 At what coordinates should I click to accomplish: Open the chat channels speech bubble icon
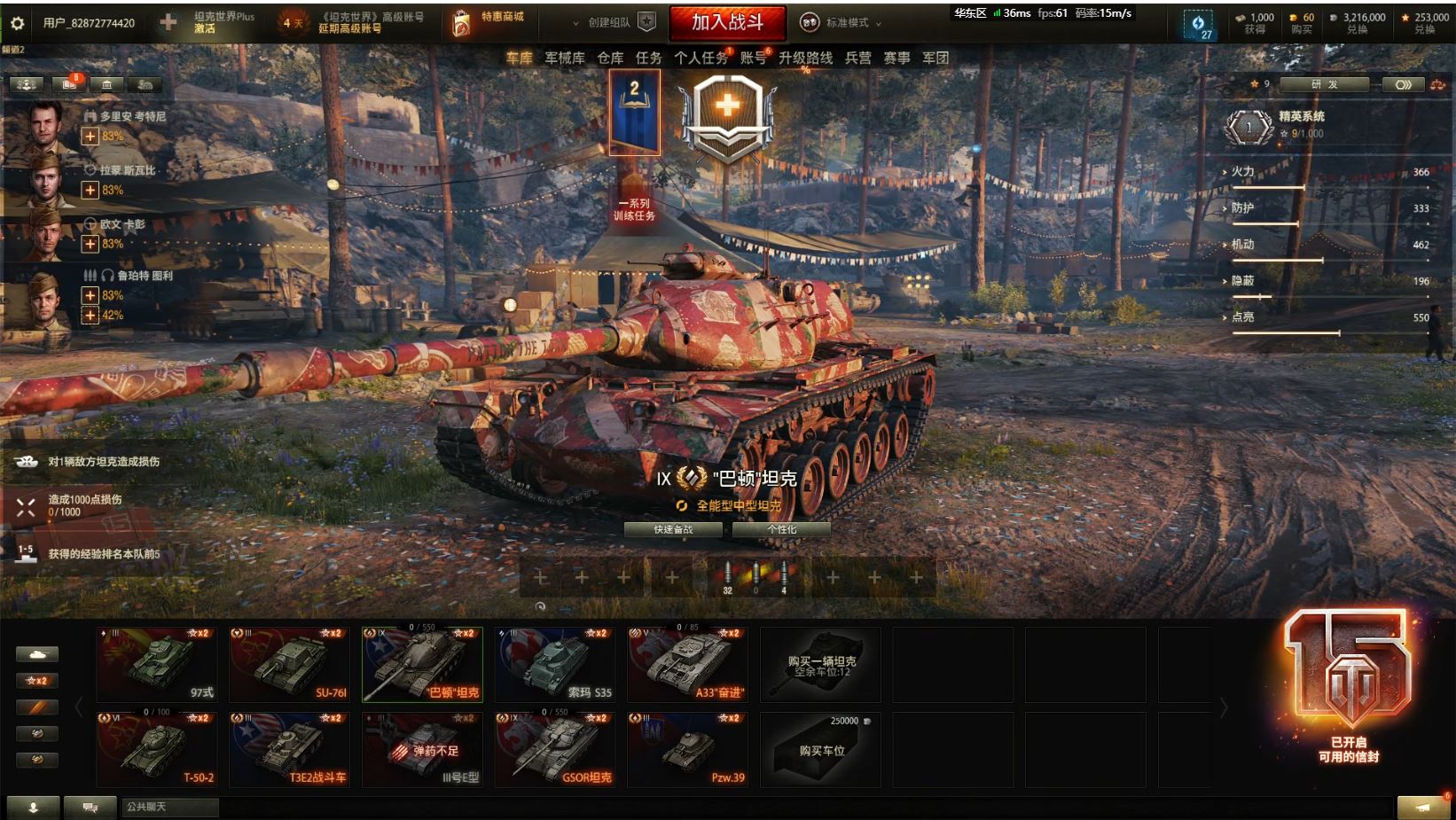click(90, 808)
